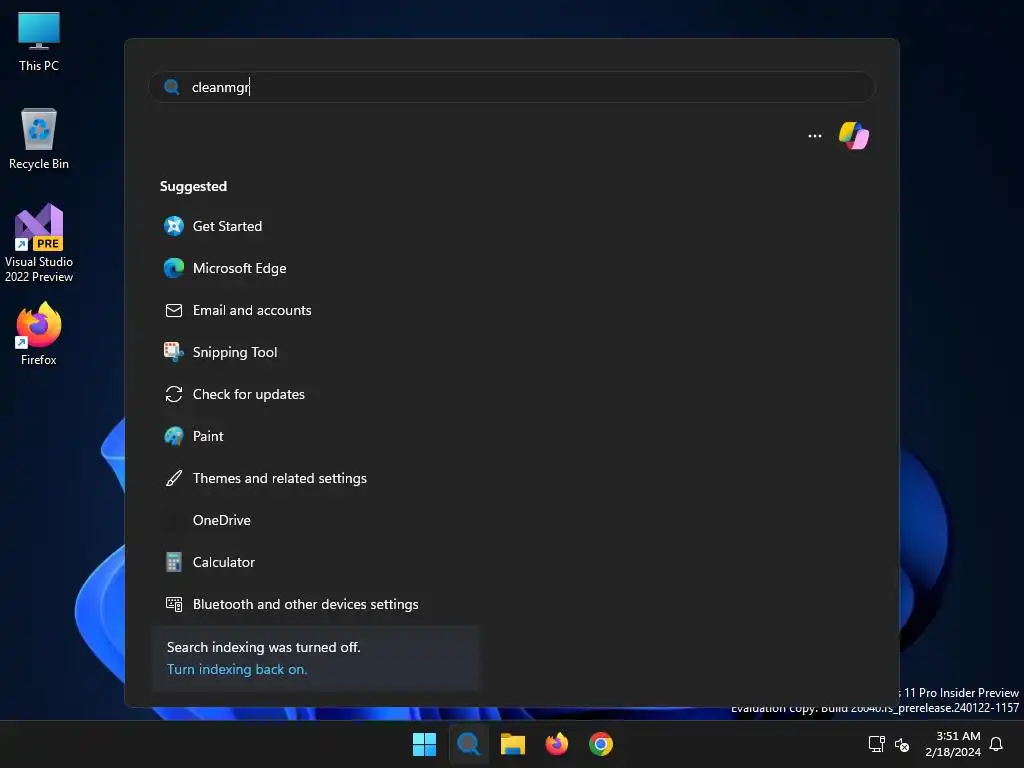
Task: Click the Get Started app icon
Action: pos(174,226)
